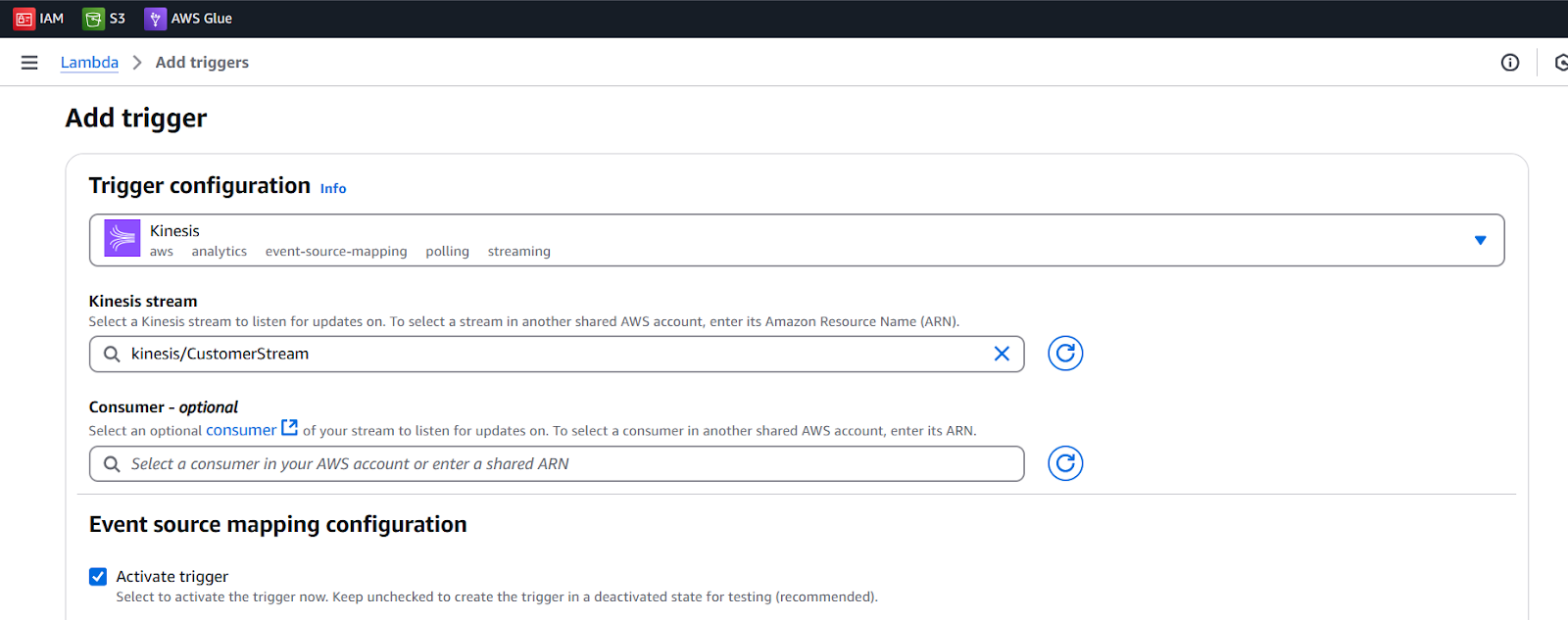1568x620 pixels.
Task: Open the info panel icon
Action: click(x=1510, y=63)
